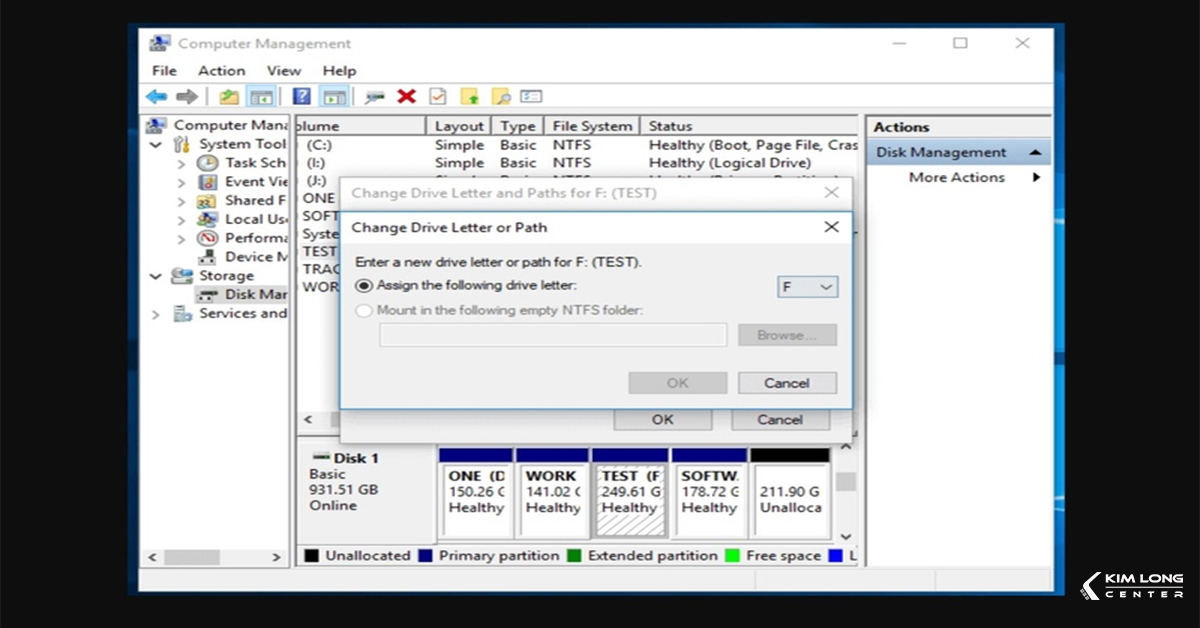Select the Performance node in System Tools

click(x=247, y=237)
